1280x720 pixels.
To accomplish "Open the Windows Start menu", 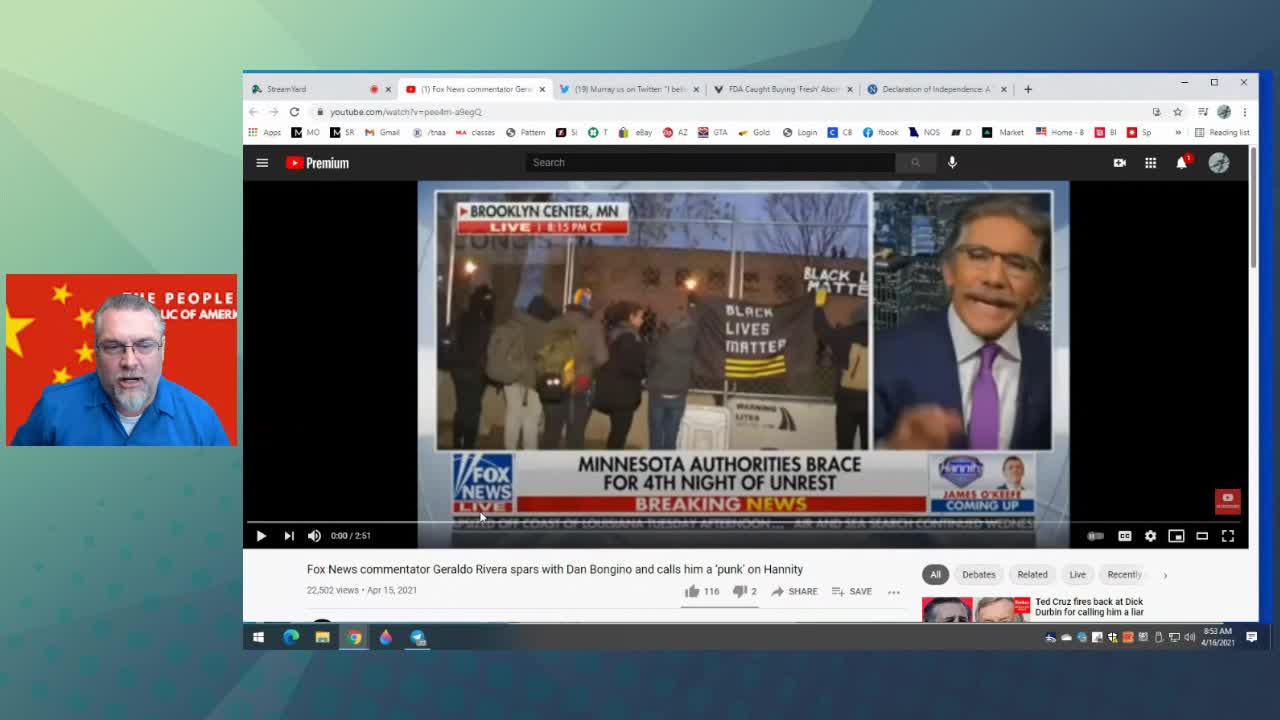I will pyautogui.click(x=259, y=637).
